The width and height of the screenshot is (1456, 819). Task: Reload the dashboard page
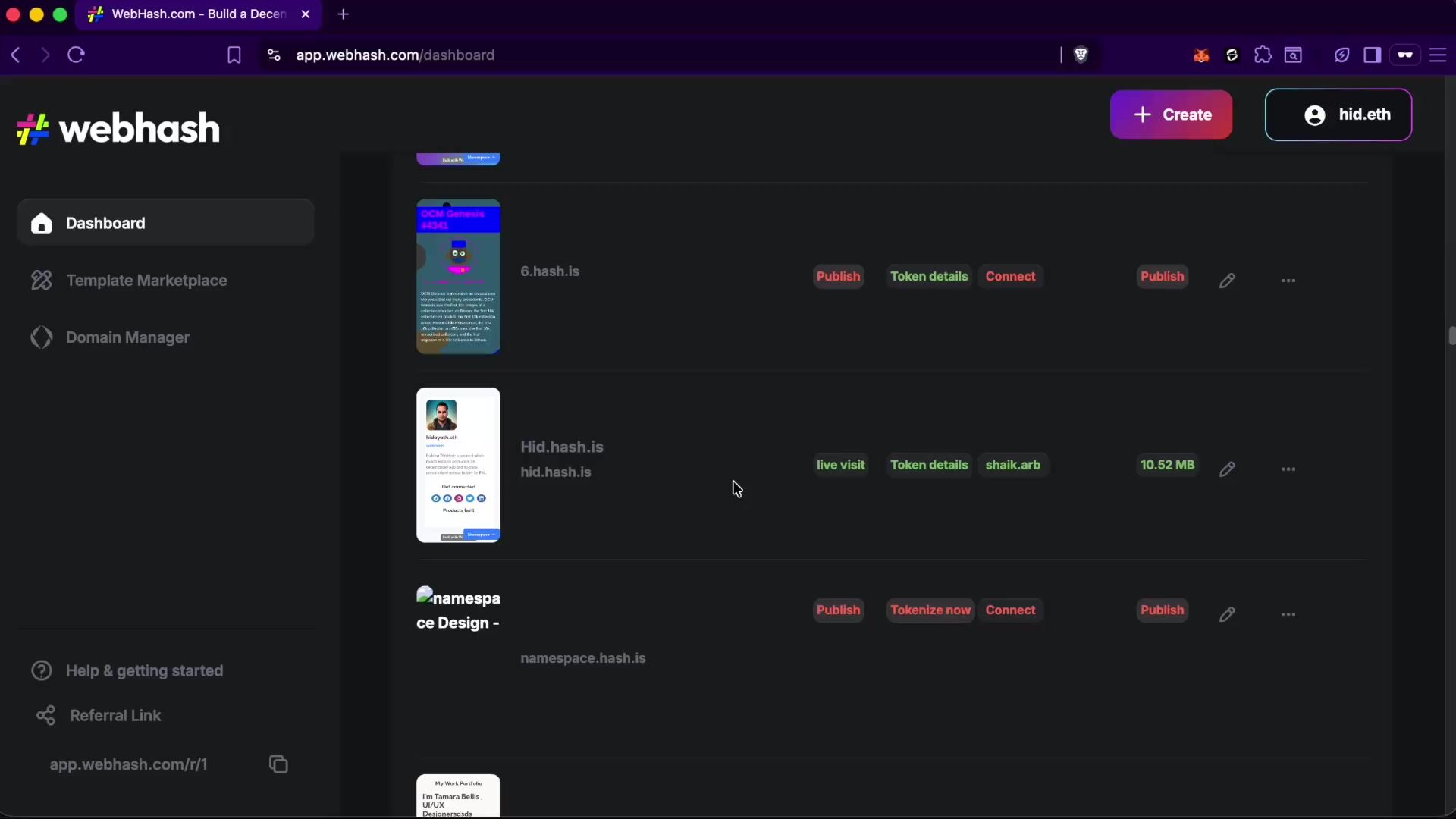(76, 55)
